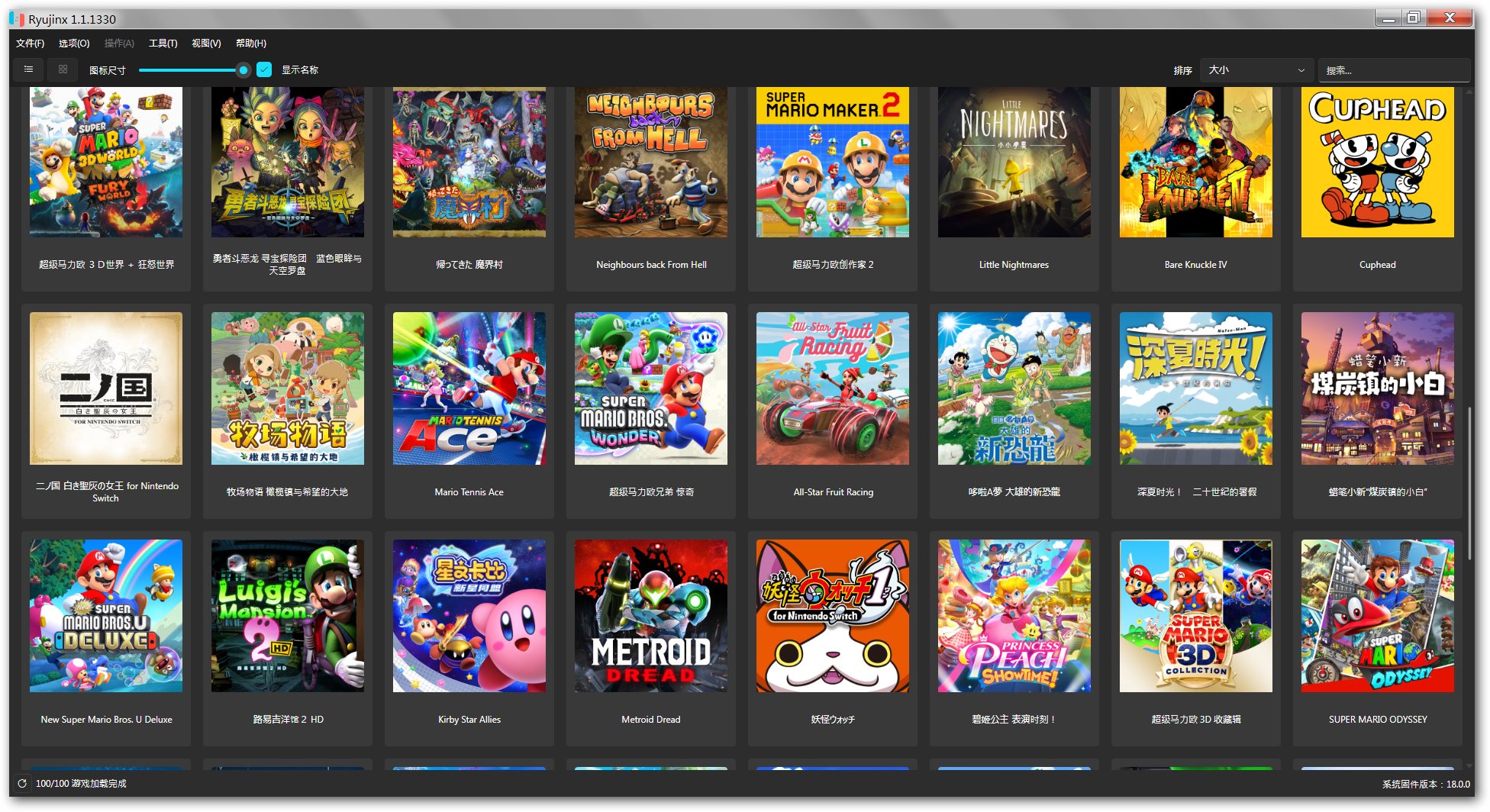
Task: Select the 深夏时光 game cover
Action: 1195,388
